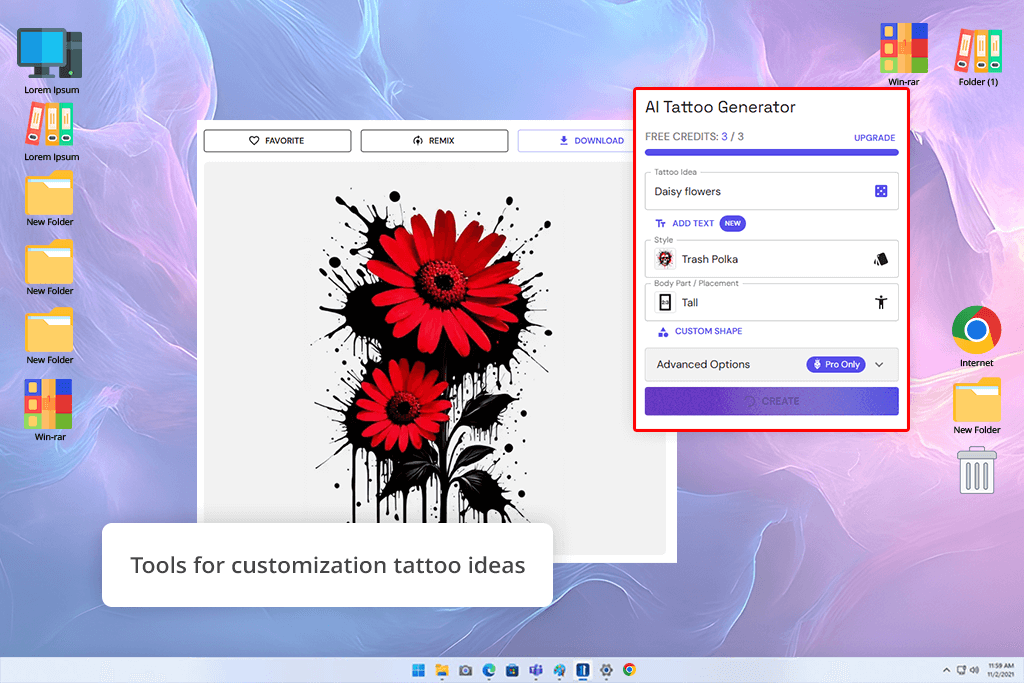Open Chrome from the taskbar

coord(630,670)
